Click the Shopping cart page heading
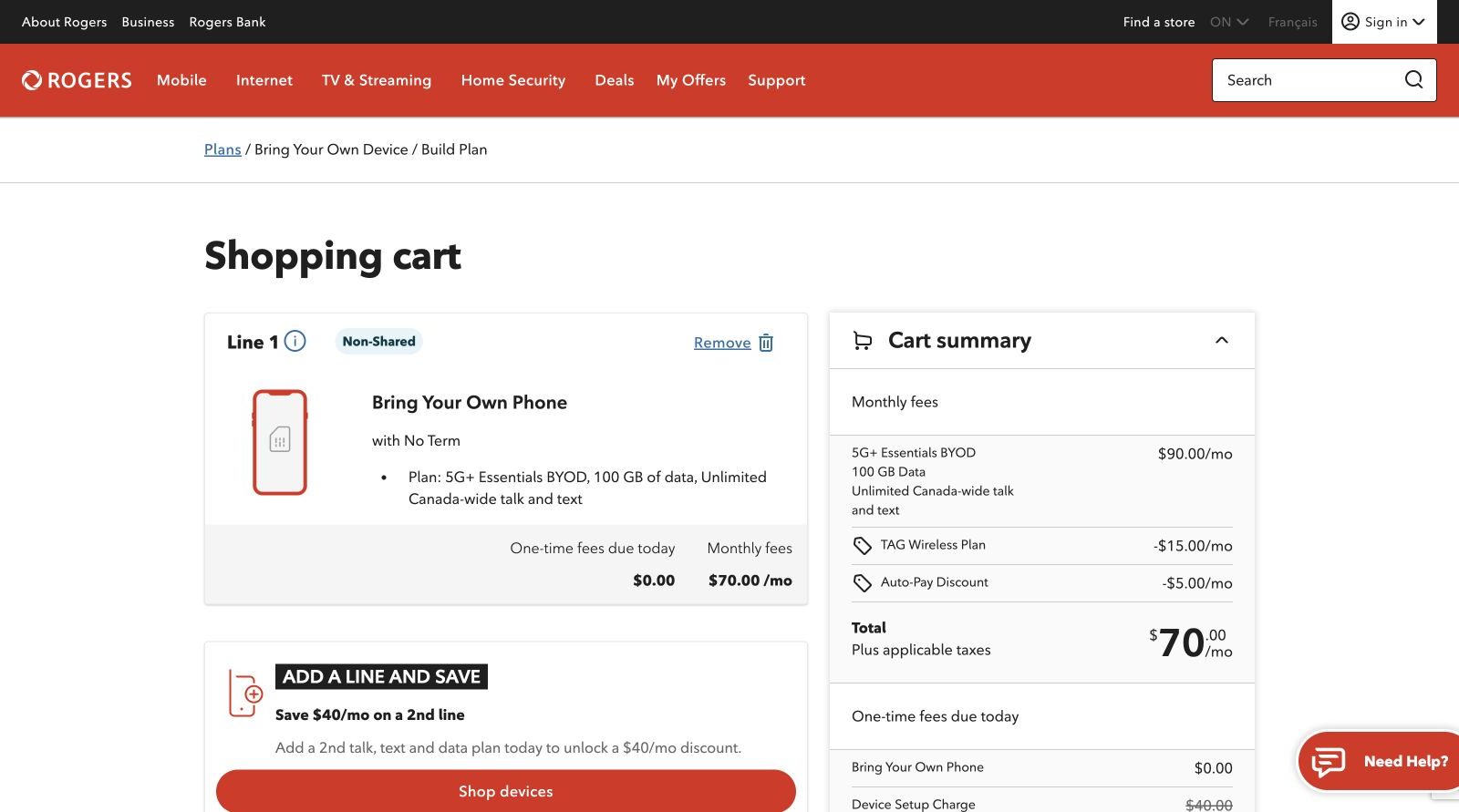Image resolution: width=1459 pixels, height=812 pixels. [x=333, y=257]
